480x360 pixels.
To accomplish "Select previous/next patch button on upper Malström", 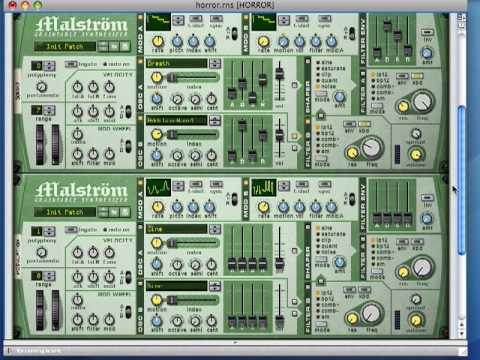I will click(x=103, y=46).
